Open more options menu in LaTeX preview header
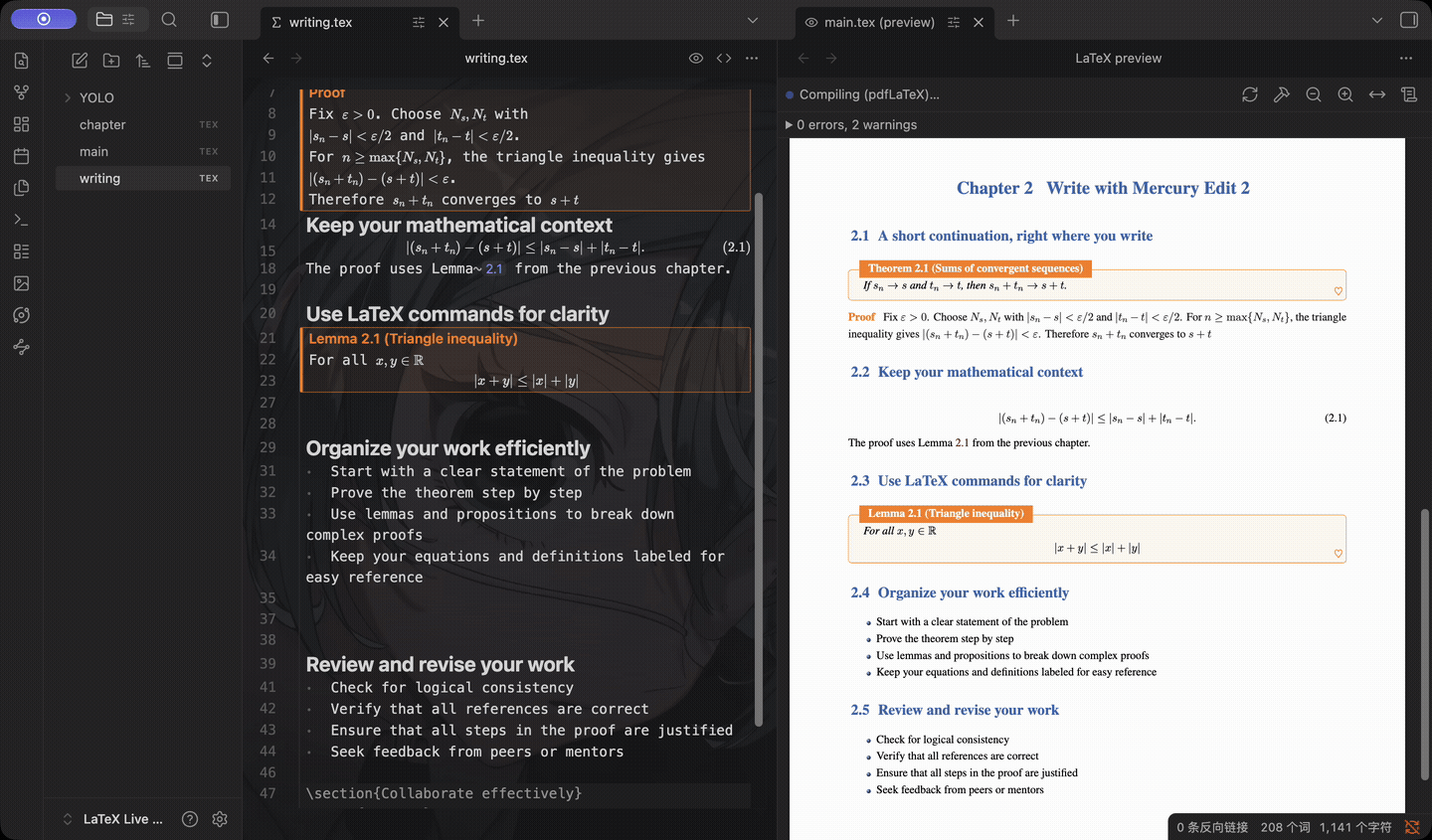1432x840 pixels. tap(1406, 59)
